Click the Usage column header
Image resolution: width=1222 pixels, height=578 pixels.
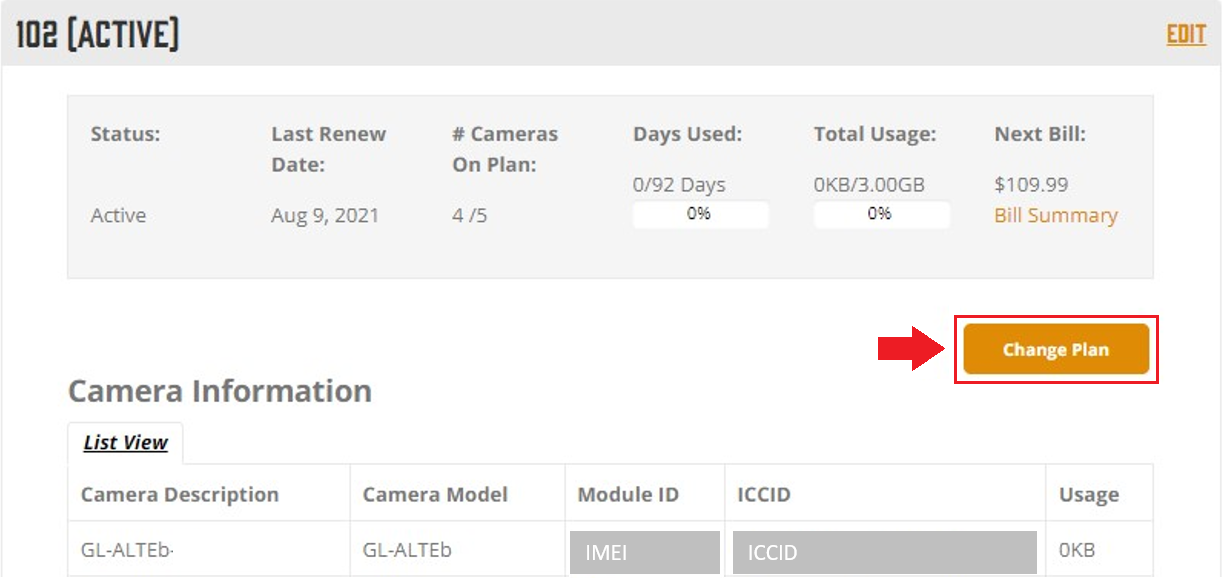coord(1089,494)
